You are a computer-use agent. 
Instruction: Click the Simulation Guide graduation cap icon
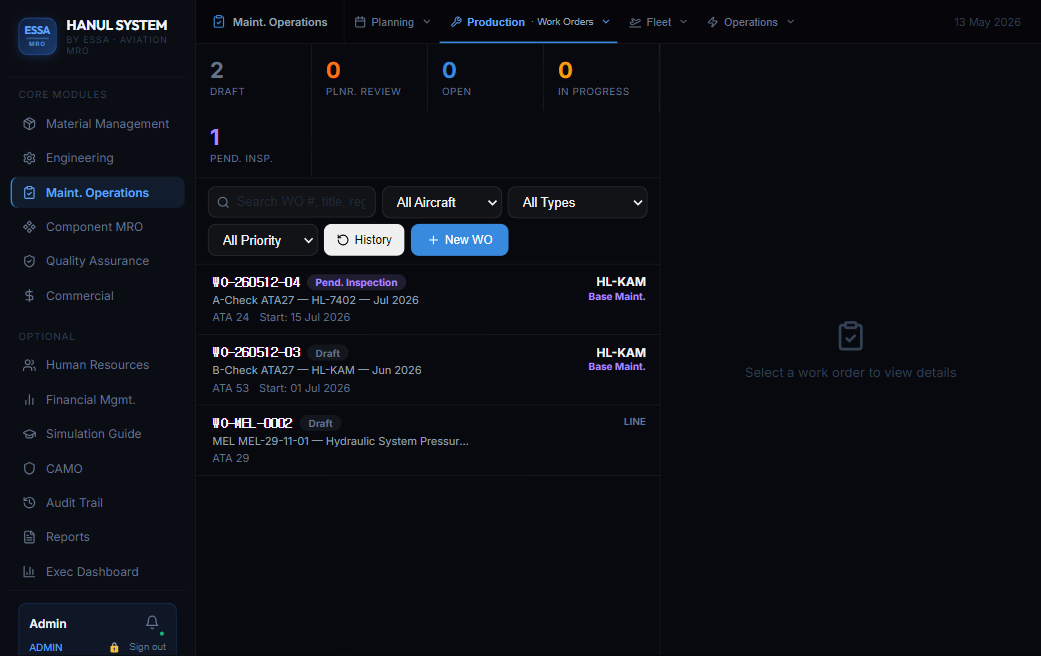click(29, 434)
